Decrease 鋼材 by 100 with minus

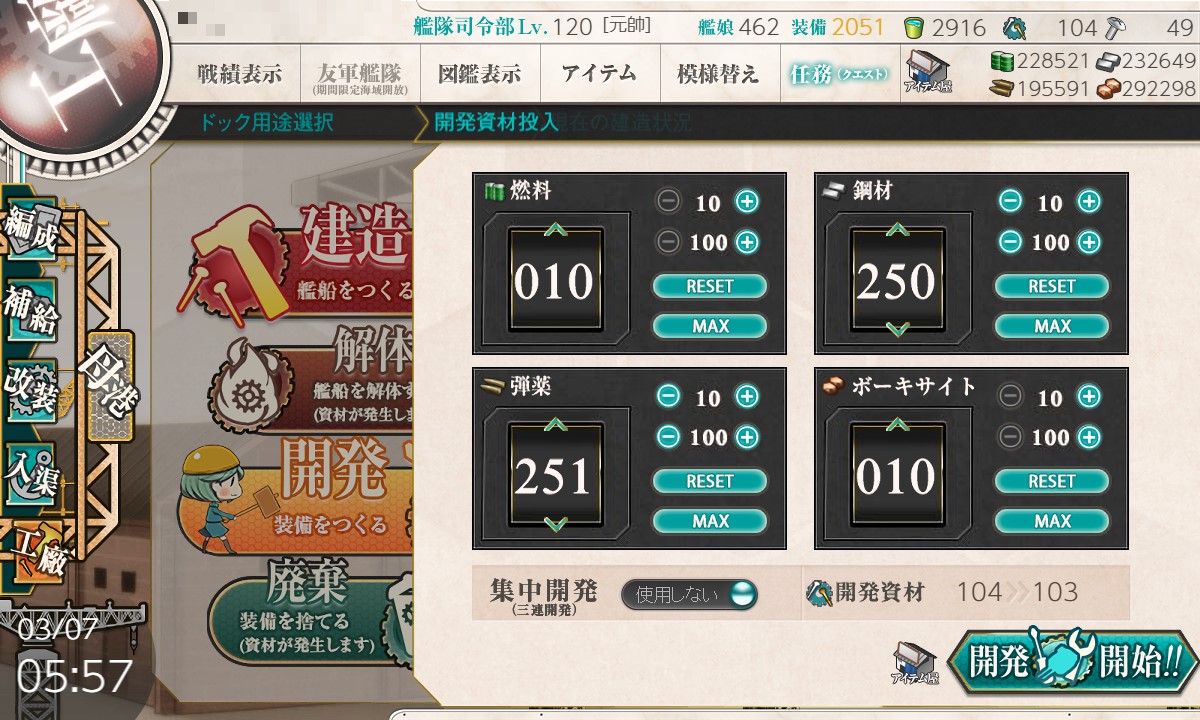1011,241
